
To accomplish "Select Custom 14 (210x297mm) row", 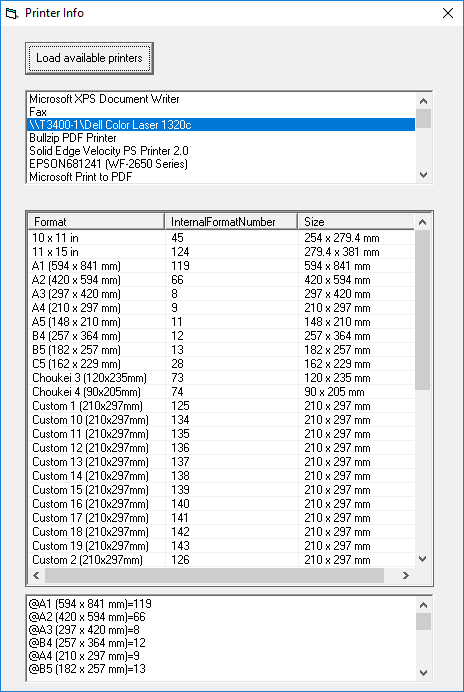I will (222, 476).
